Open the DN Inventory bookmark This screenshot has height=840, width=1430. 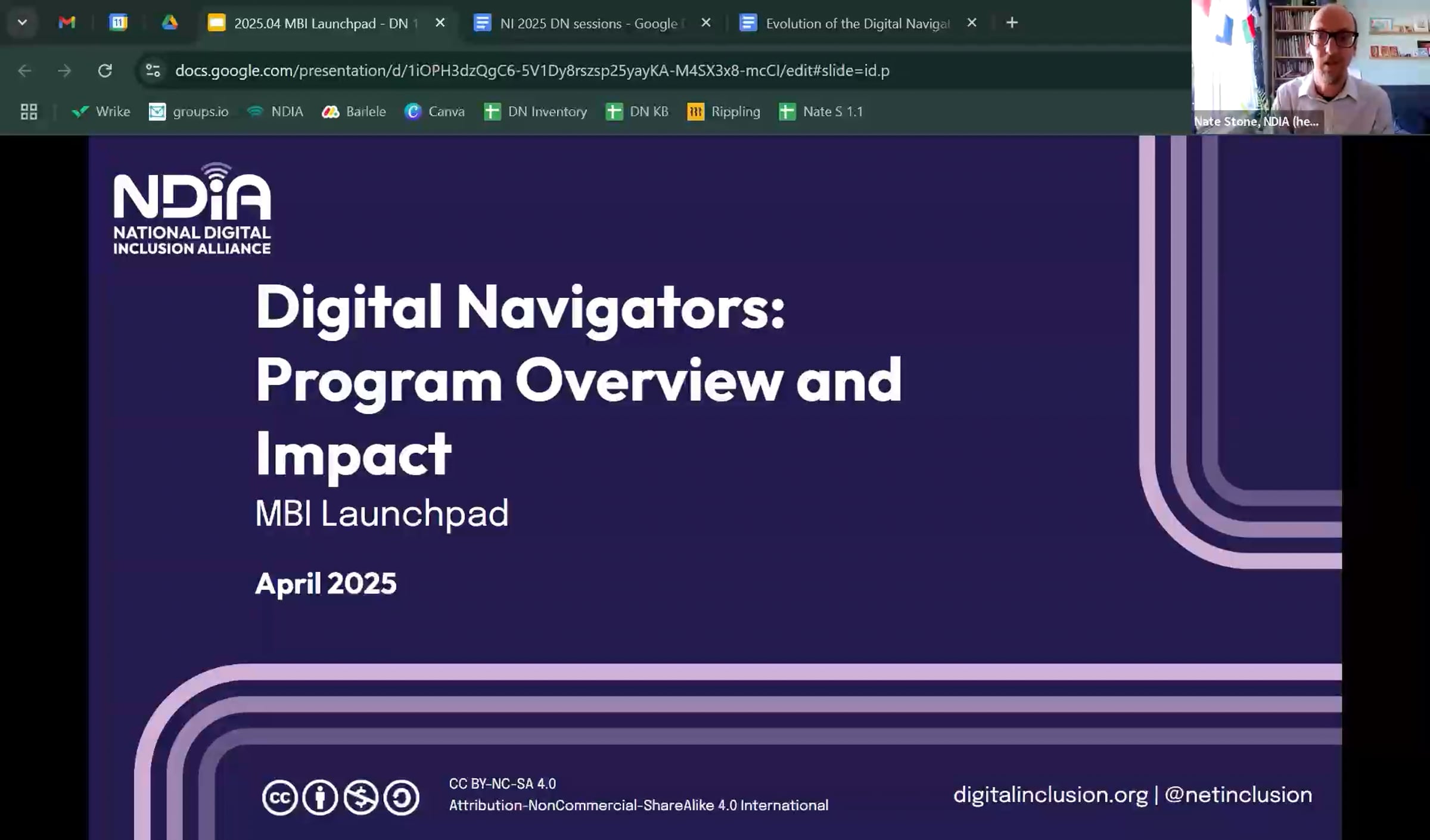pyautogui.click(x=535, y=111)
